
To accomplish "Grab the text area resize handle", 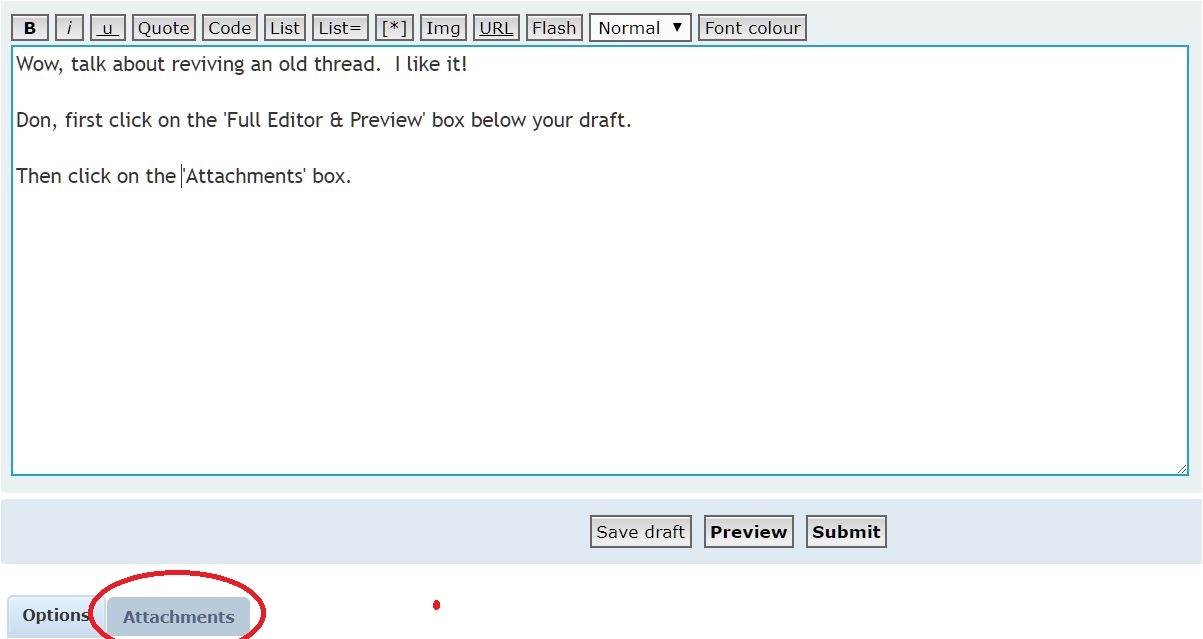I will click(x=1181, y=467).
